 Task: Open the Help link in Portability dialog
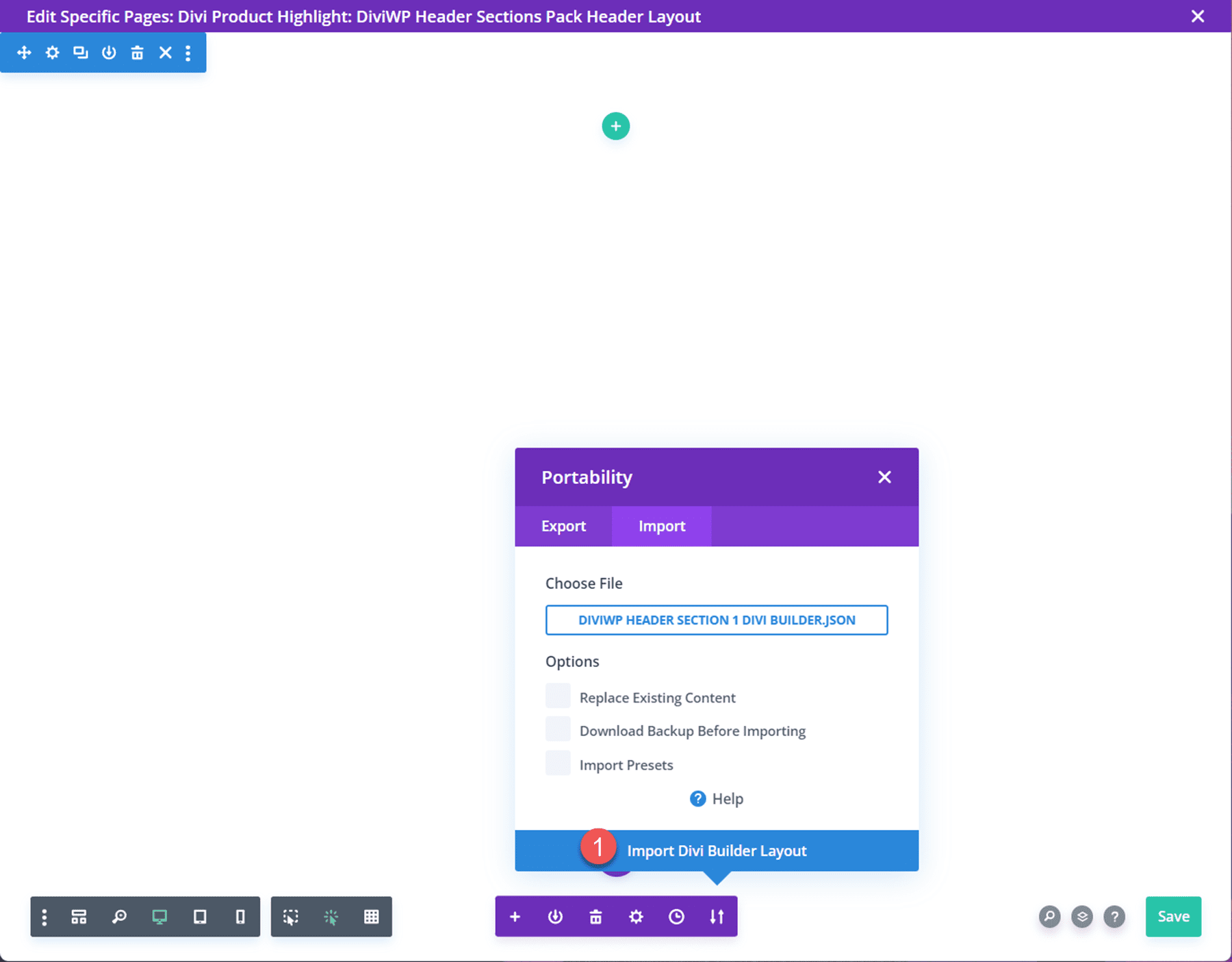(x=716, y=798)
